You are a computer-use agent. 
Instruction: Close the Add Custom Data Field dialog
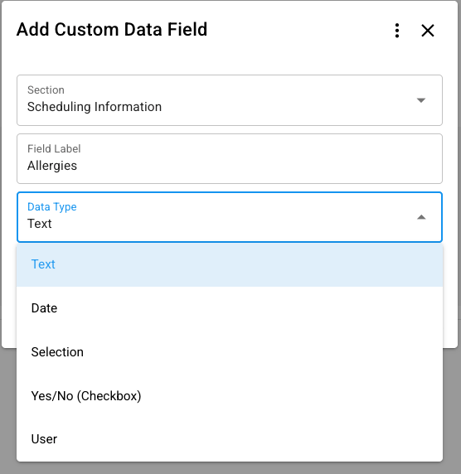pos(428,31)
